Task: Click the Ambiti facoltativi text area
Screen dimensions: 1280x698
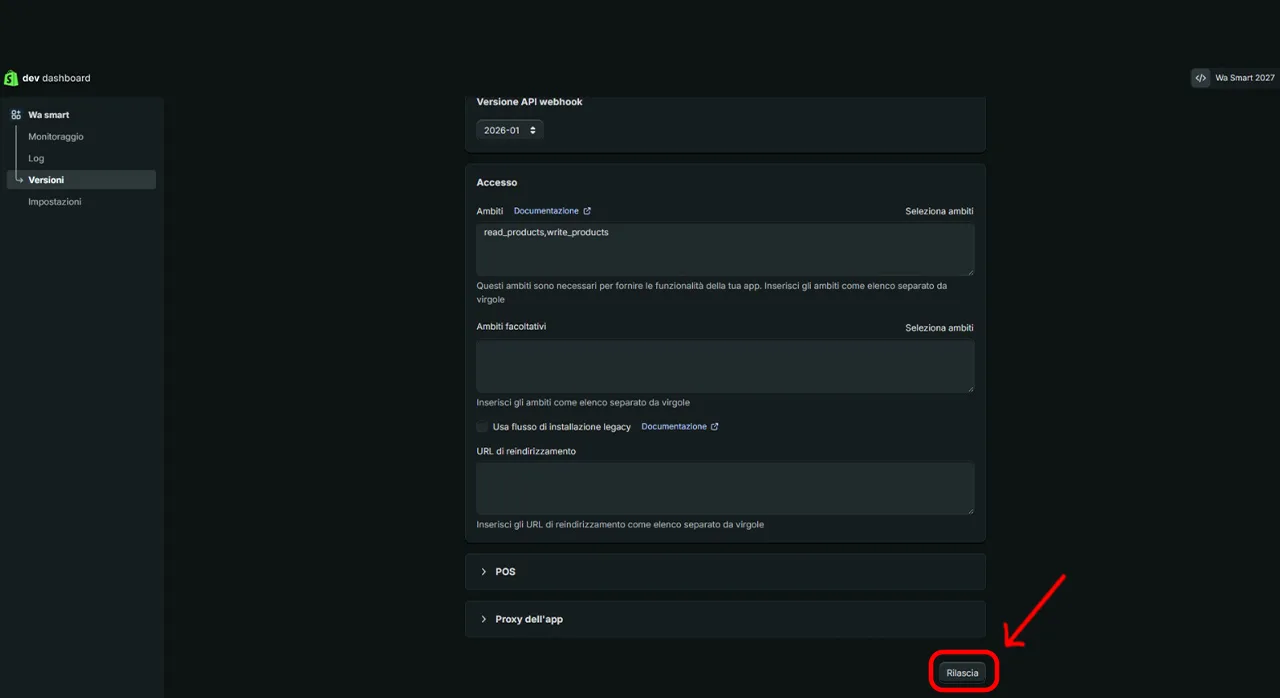Action: click(x=725, y=366)
